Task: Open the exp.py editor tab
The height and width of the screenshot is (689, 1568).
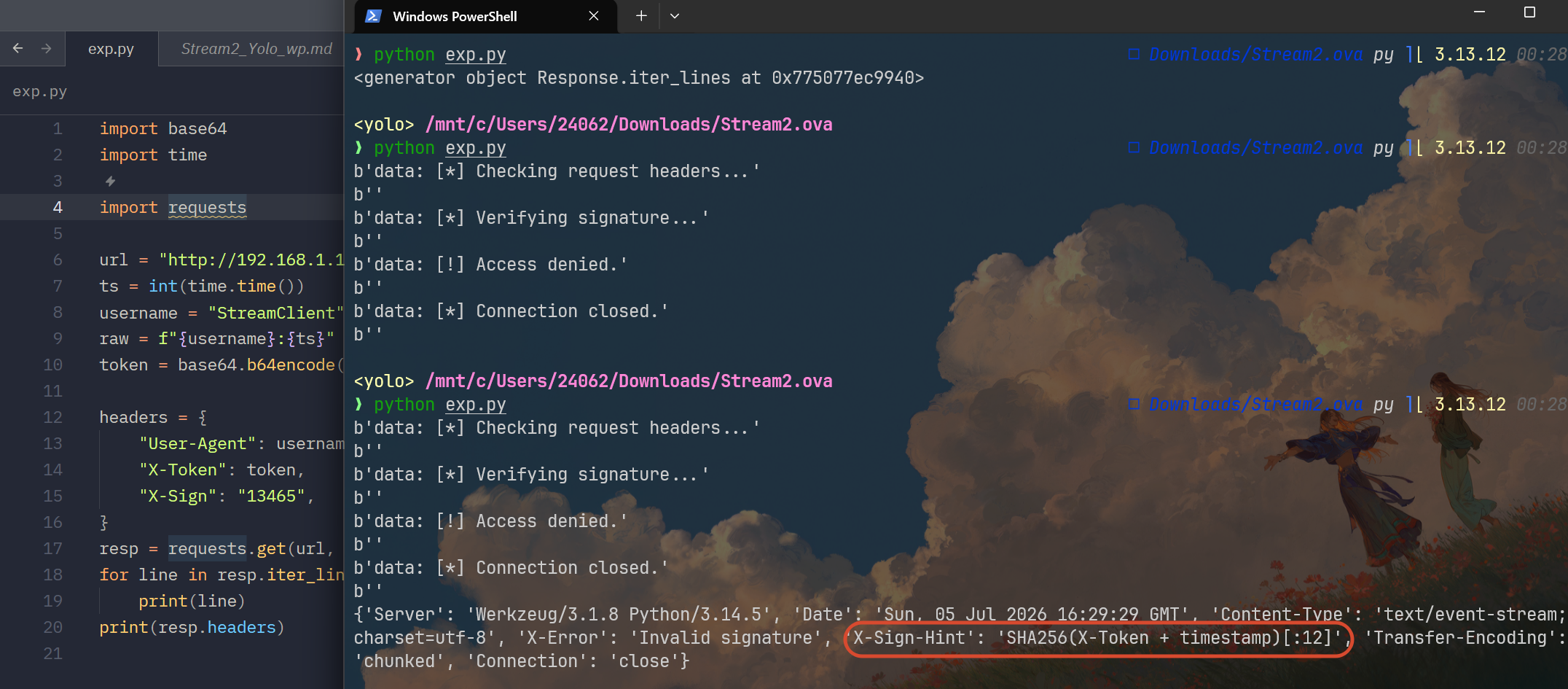Action: (x=111, y=49)
